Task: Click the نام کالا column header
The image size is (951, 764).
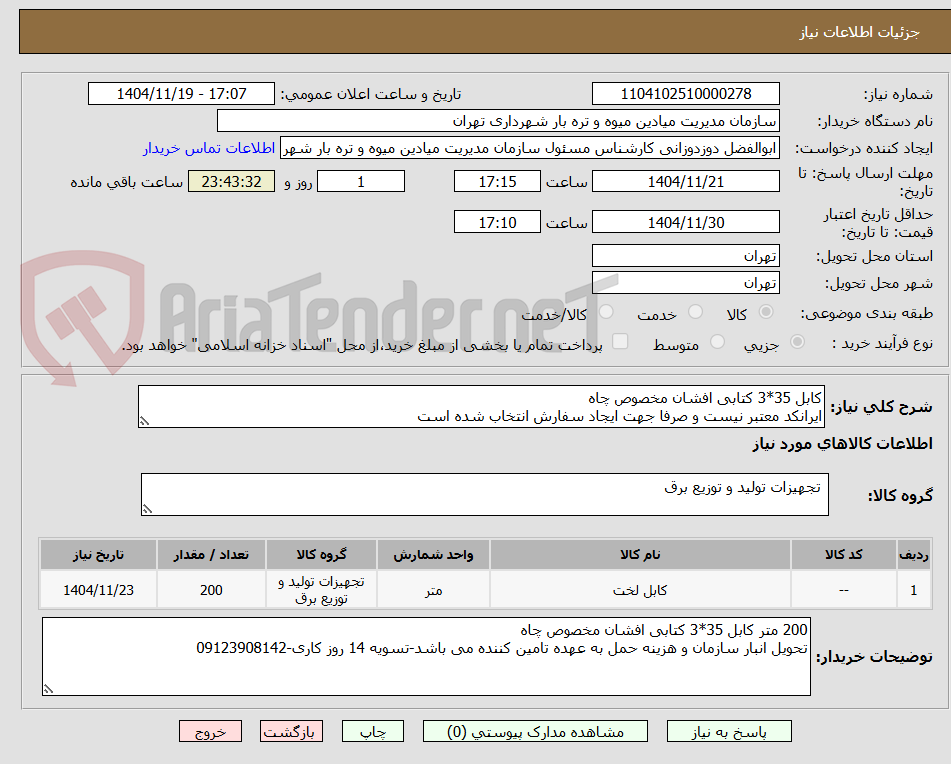Action: [x=640, y=555]
